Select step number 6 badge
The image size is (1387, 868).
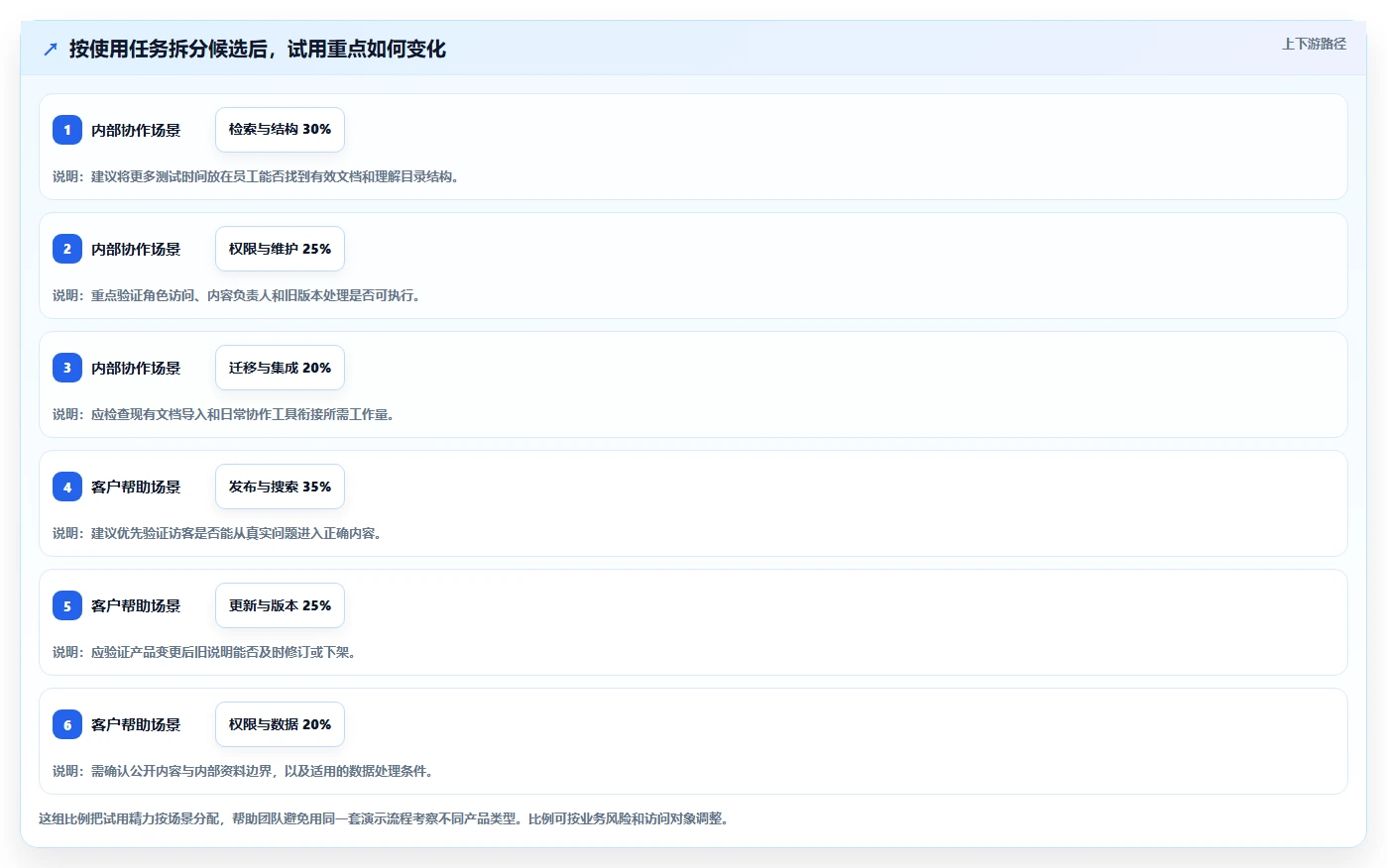(x=67, y=724)
